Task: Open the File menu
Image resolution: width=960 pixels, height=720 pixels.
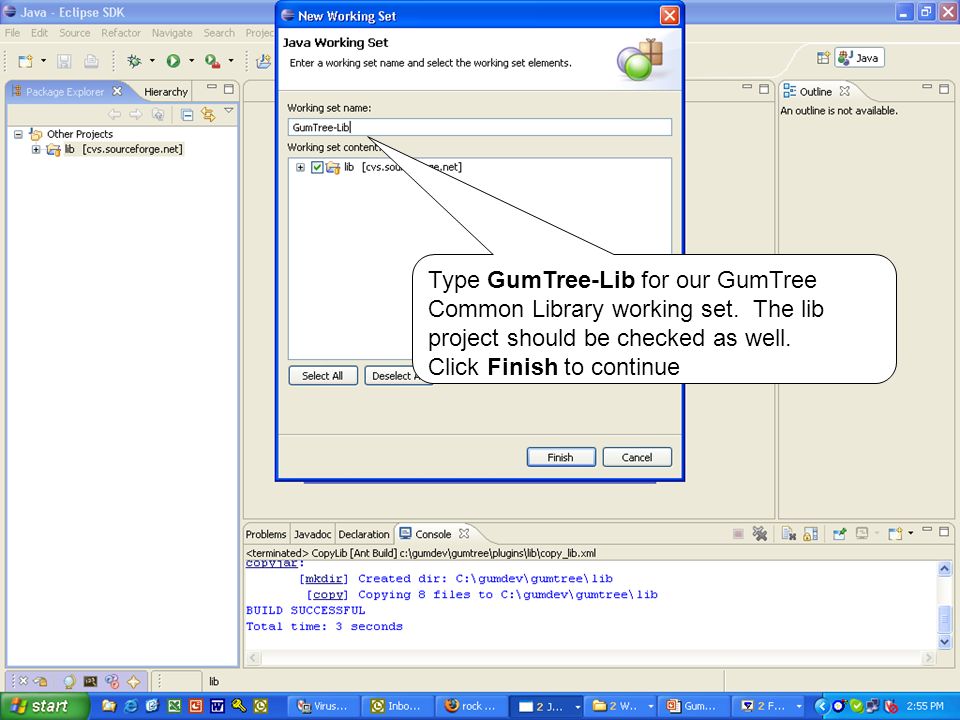Action: pyautogui.click(x=12, y=33)
